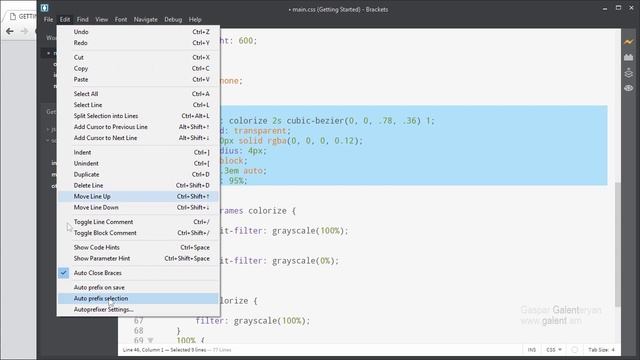Toggle Auto prefix on save
This screenshot has height=360, width=640.
[x=138, y=287]
